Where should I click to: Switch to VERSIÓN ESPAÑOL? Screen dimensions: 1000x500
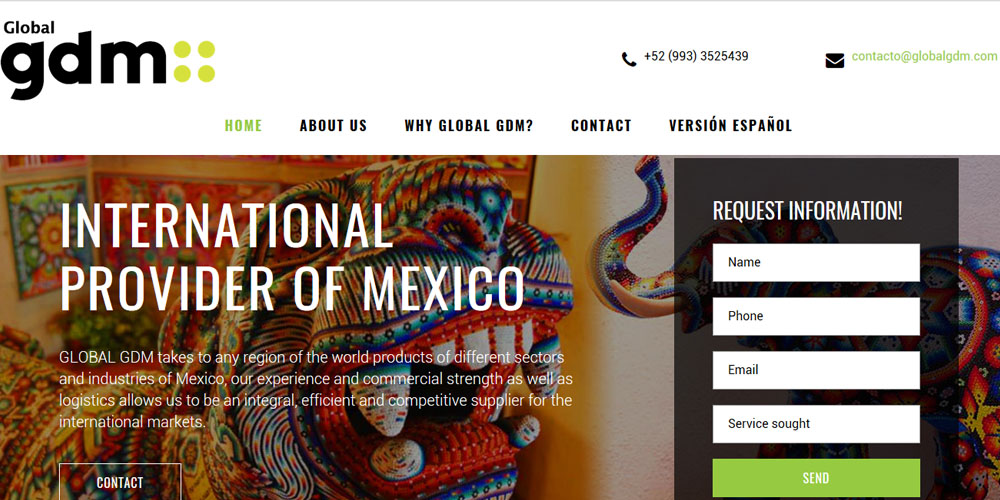tap(730, 126)
